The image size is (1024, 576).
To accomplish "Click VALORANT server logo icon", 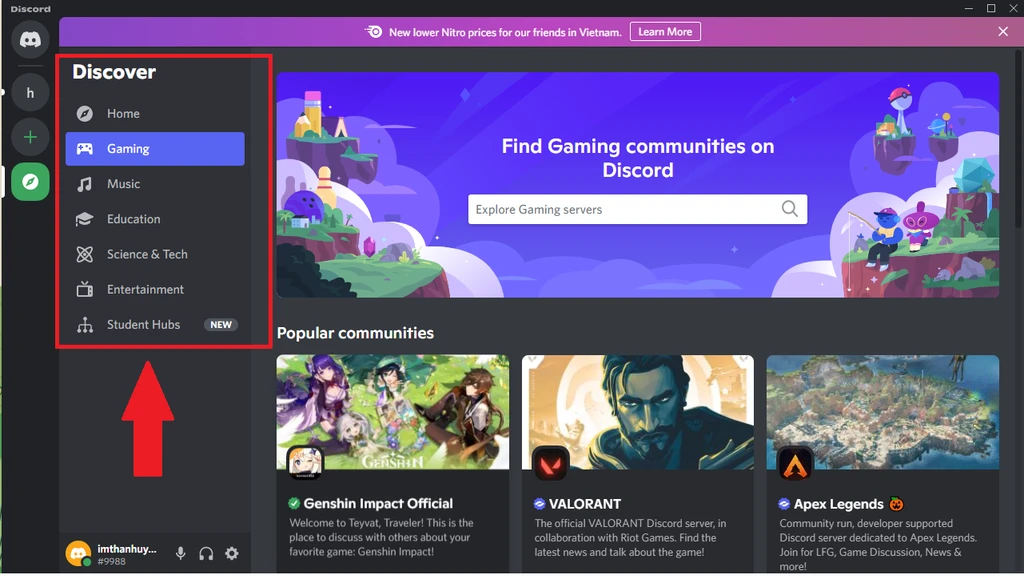I will point(550,464).
